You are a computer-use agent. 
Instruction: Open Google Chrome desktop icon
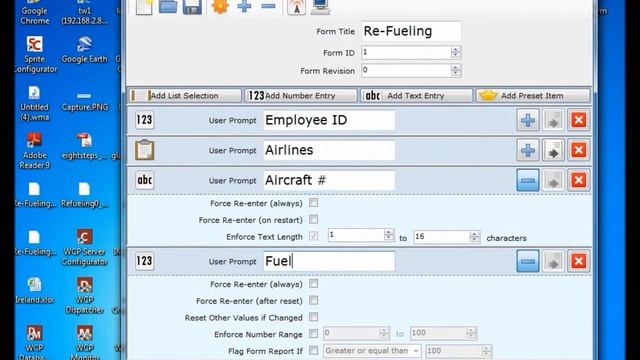coord(35,12)
